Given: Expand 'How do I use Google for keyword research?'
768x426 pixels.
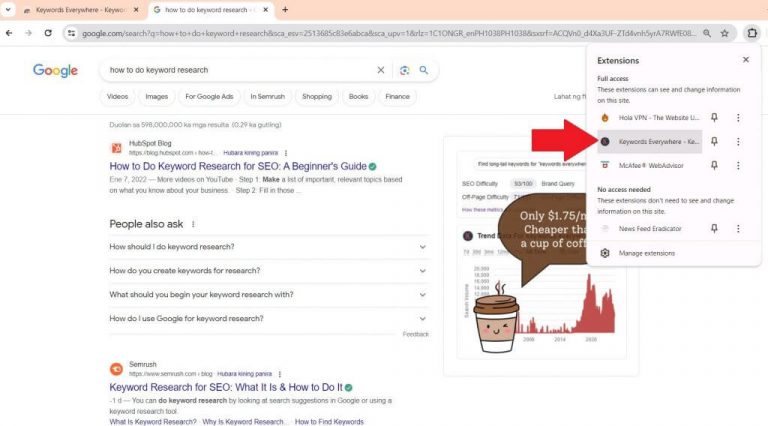Looking at the screenshot, I should [267, 319].
